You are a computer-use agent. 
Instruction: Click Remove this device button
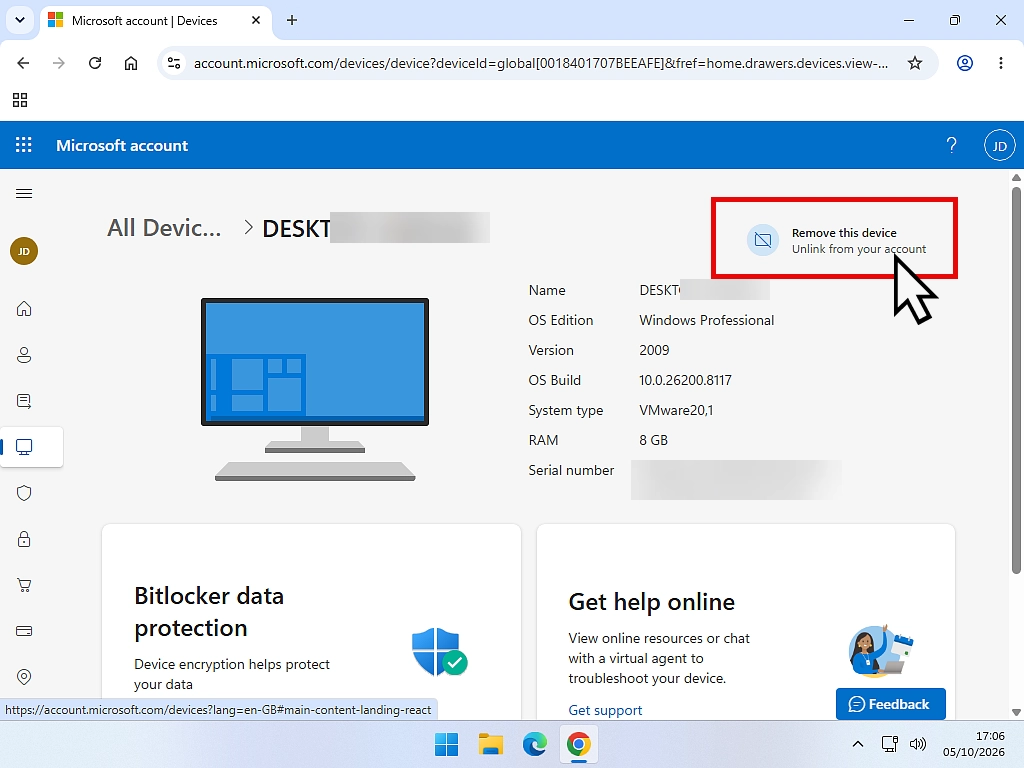[836, 240]
